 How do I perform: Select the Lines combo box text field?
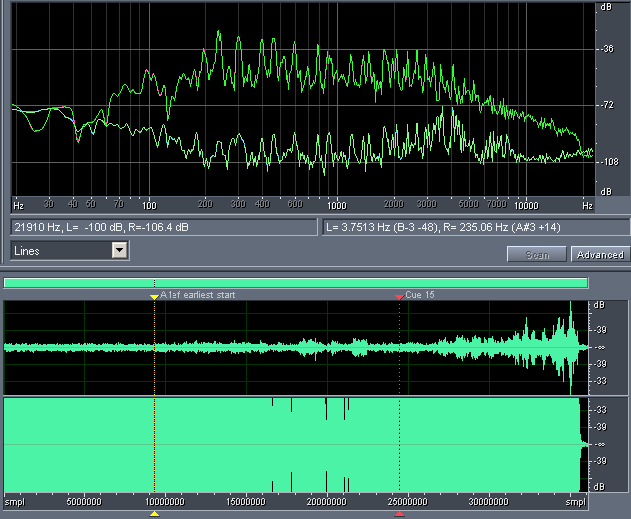(62, 251)
